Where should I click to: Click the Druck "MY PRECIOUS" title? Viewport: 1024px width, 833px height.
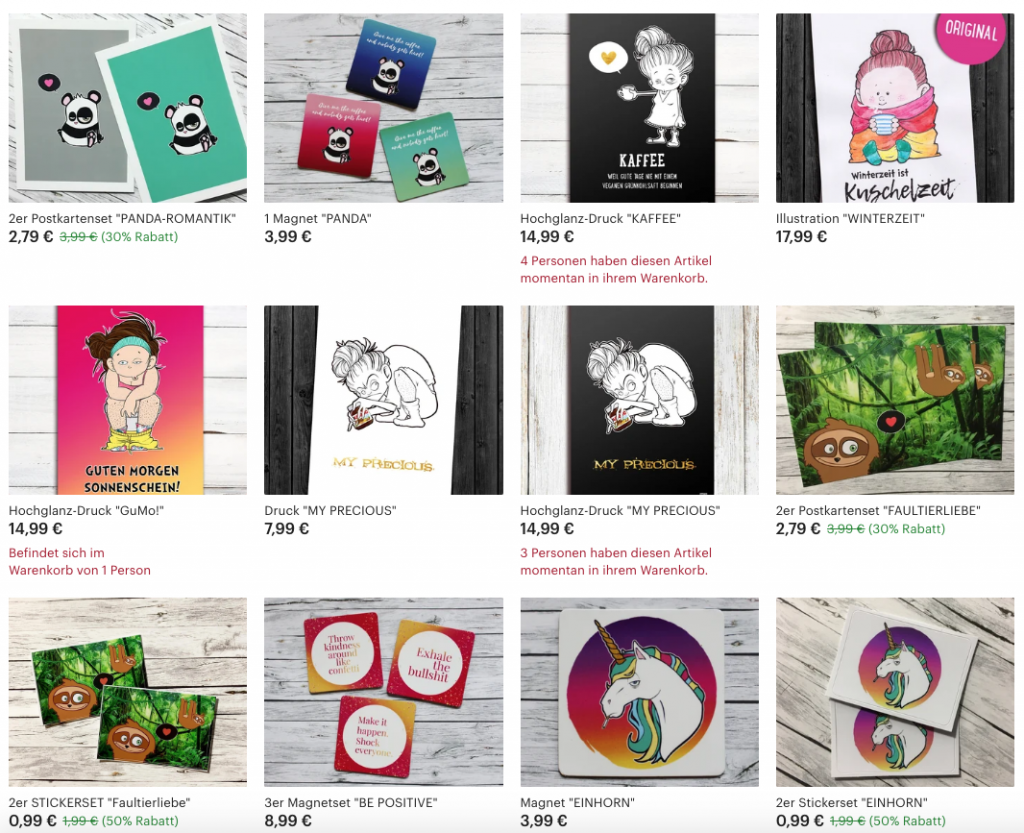(330, 511)
